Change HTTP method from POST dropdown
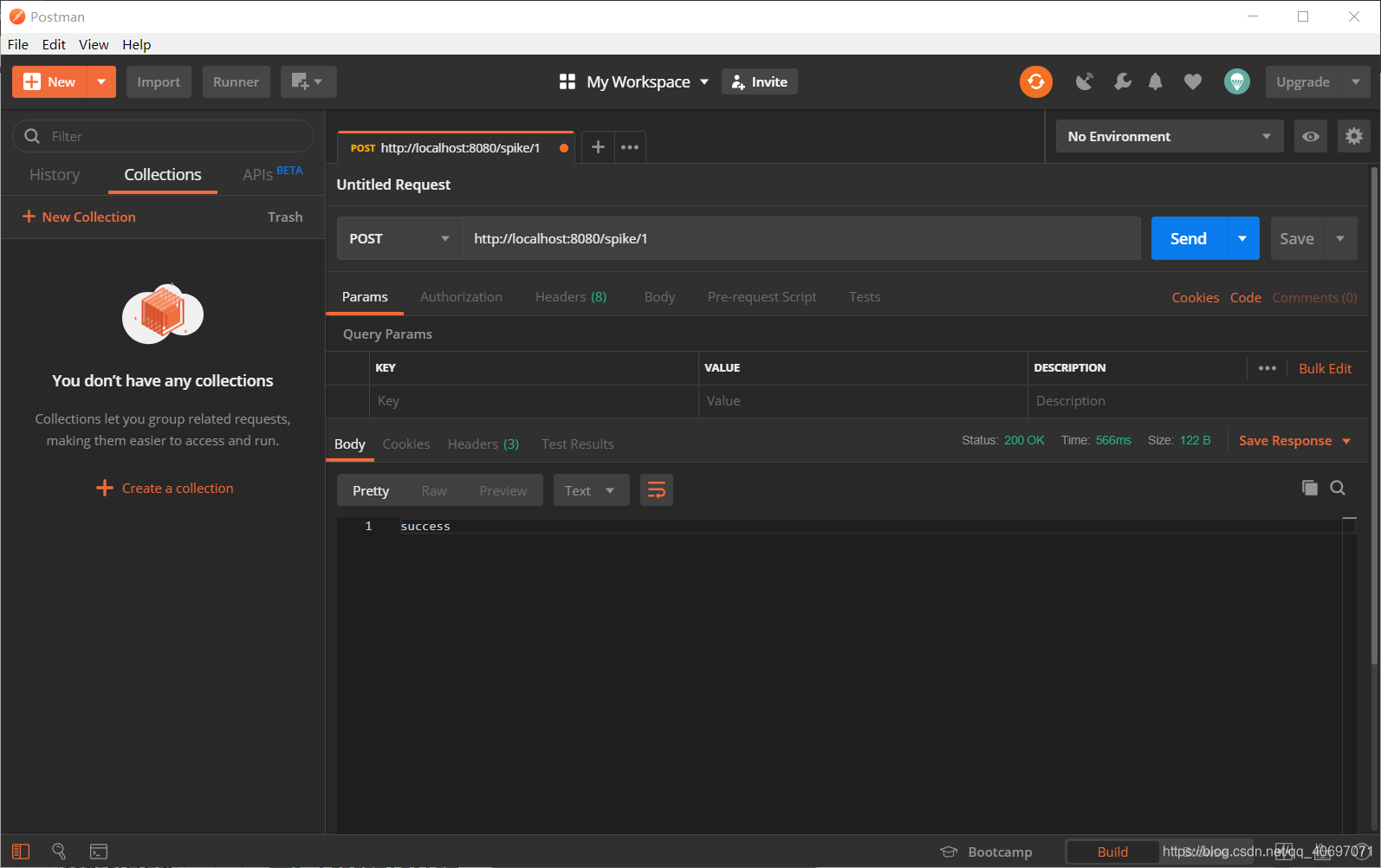This screenshot has width=1381, height=868. pos(399,238)
